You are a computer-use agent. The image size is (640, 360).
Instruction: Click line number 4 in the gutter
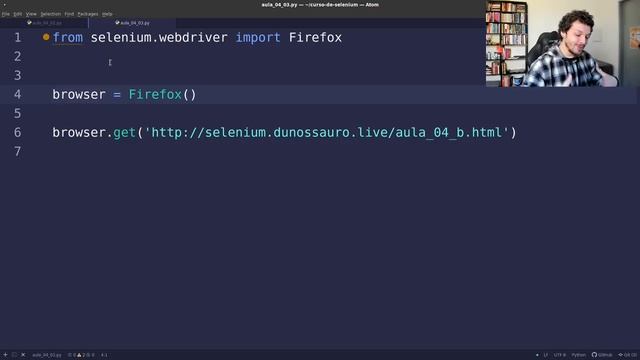coord(17,95)
